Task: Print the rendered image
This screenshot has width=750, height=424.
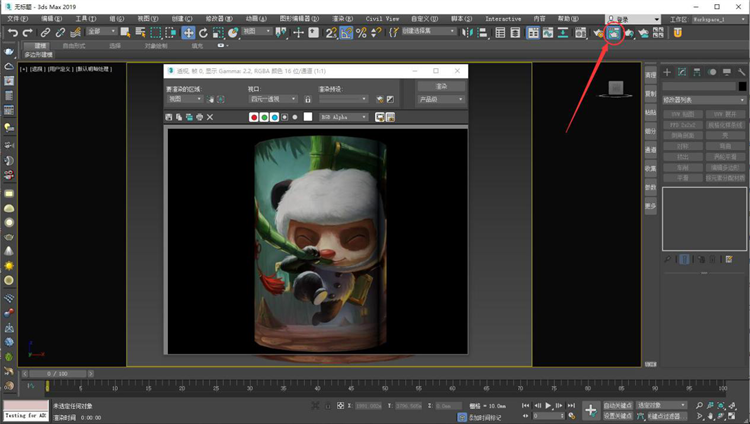Action: [199, 117]
